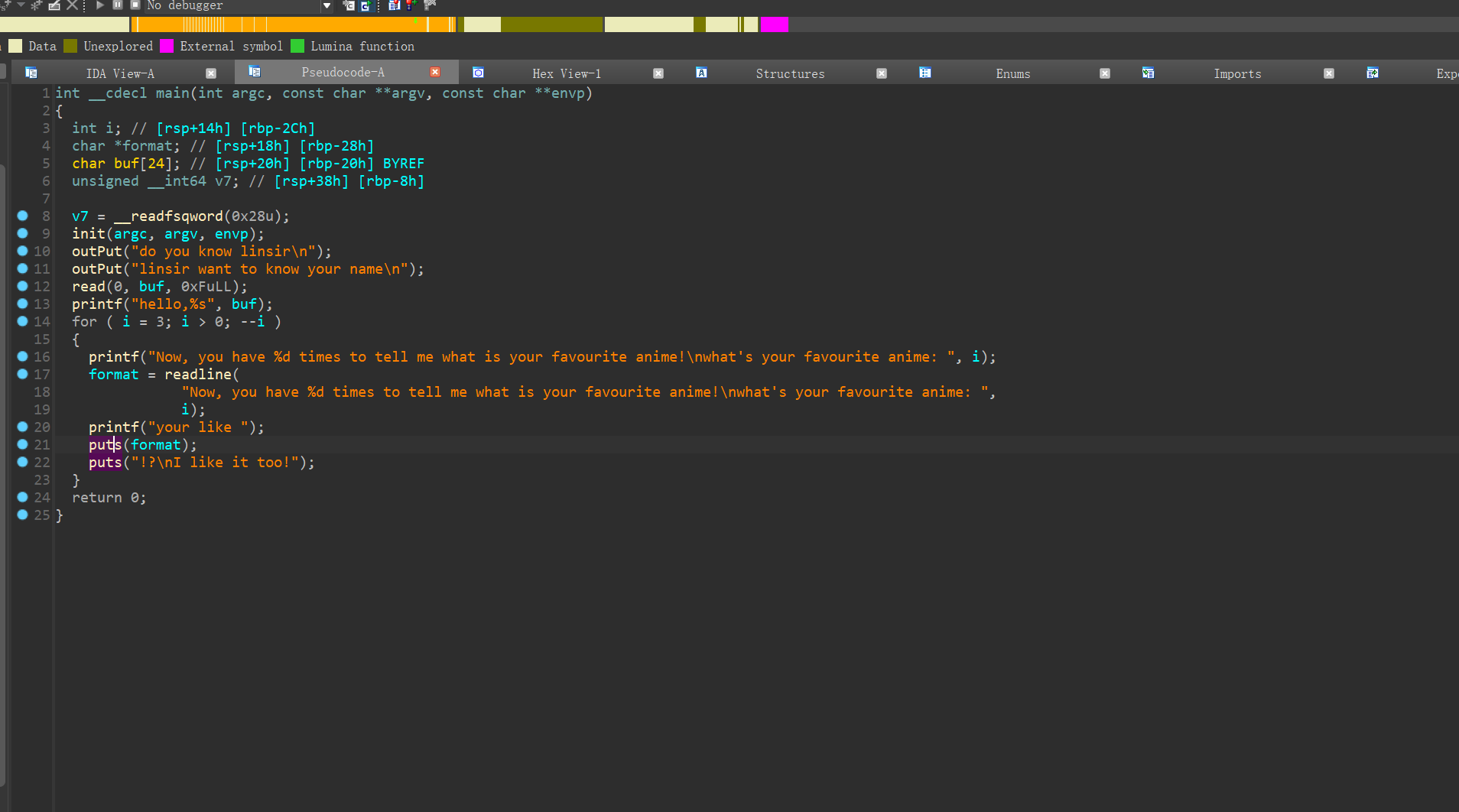Open the breakpoint list icon in toolbar
This screenshot has height=812, width=1459.
395,5
